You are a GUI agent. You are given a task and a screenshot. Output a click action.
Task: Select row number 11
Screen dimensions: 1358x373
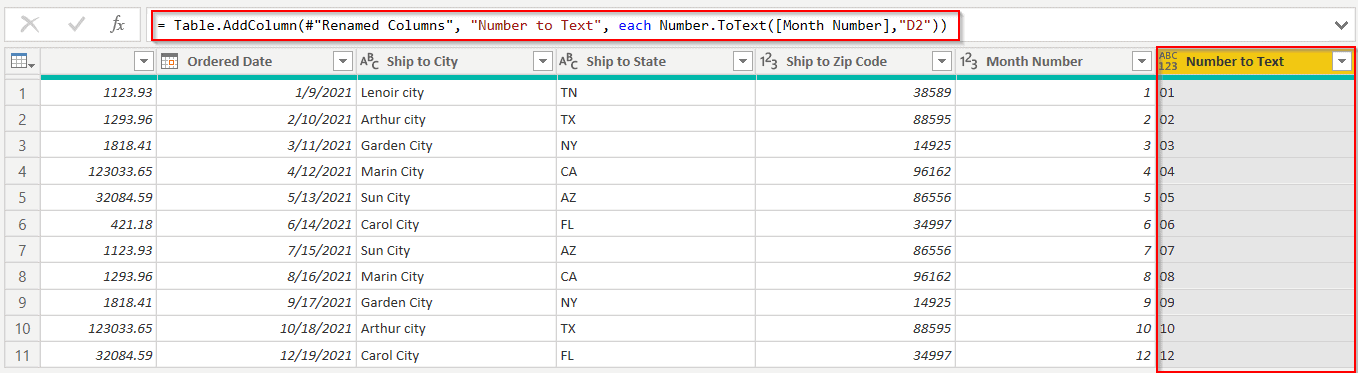point(22,355)
